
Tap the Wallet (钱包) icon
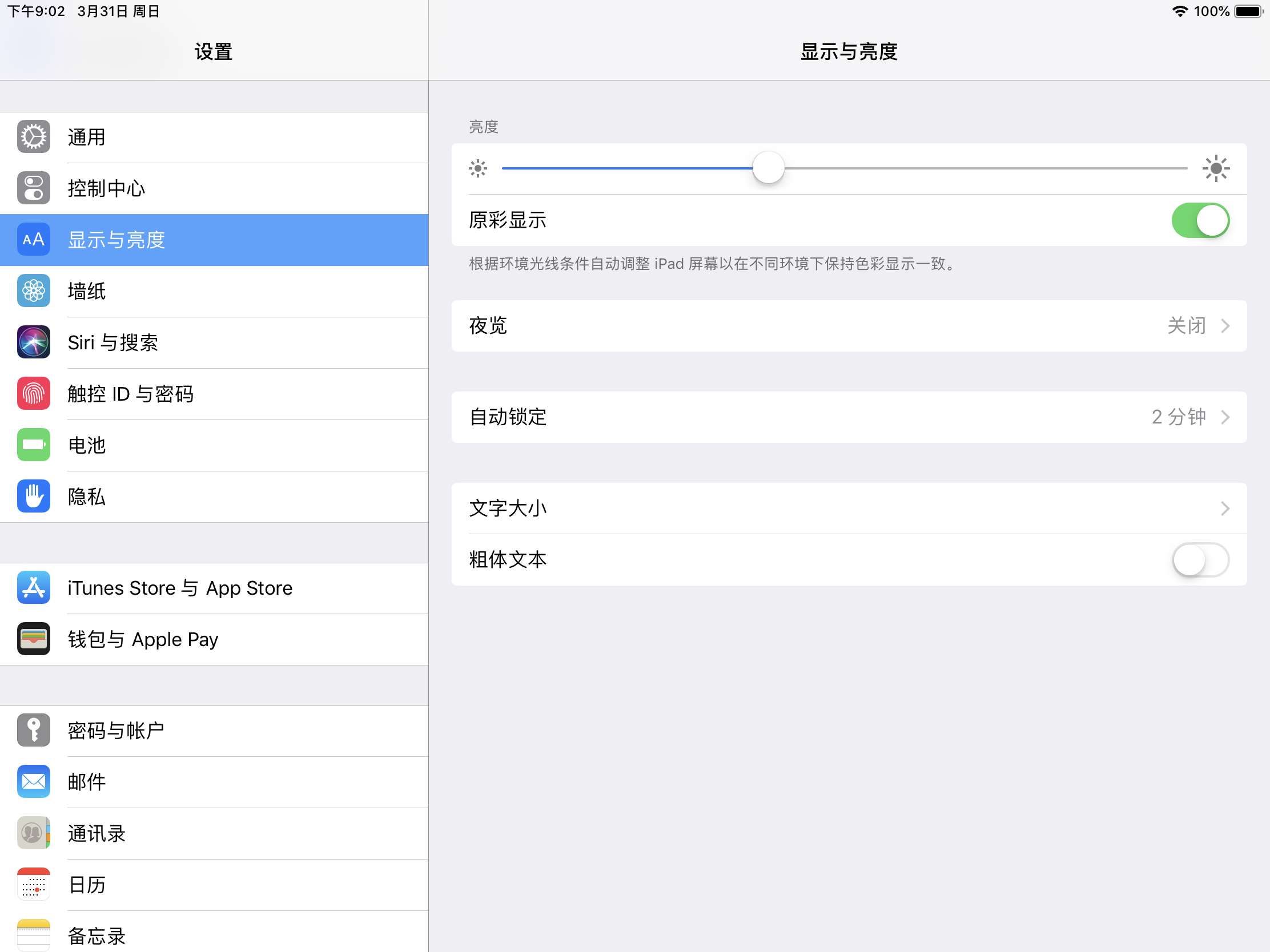tap(33, 639)
